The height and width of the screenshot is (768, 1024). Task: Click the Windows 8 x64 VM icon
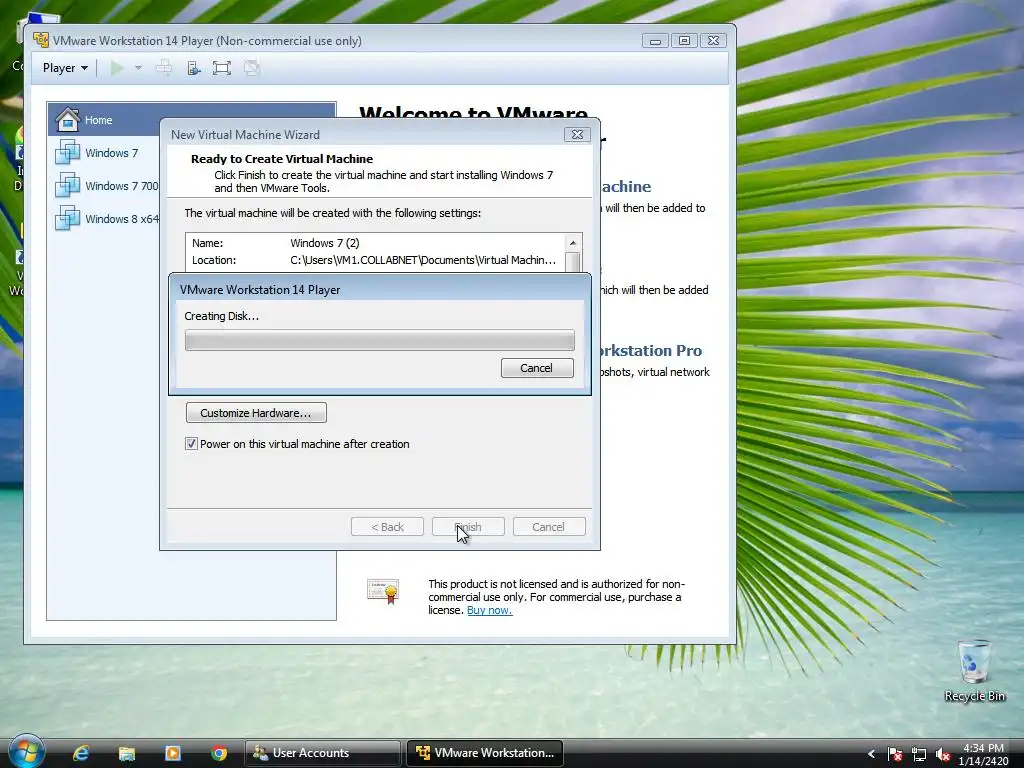click(x=67, y=219)
